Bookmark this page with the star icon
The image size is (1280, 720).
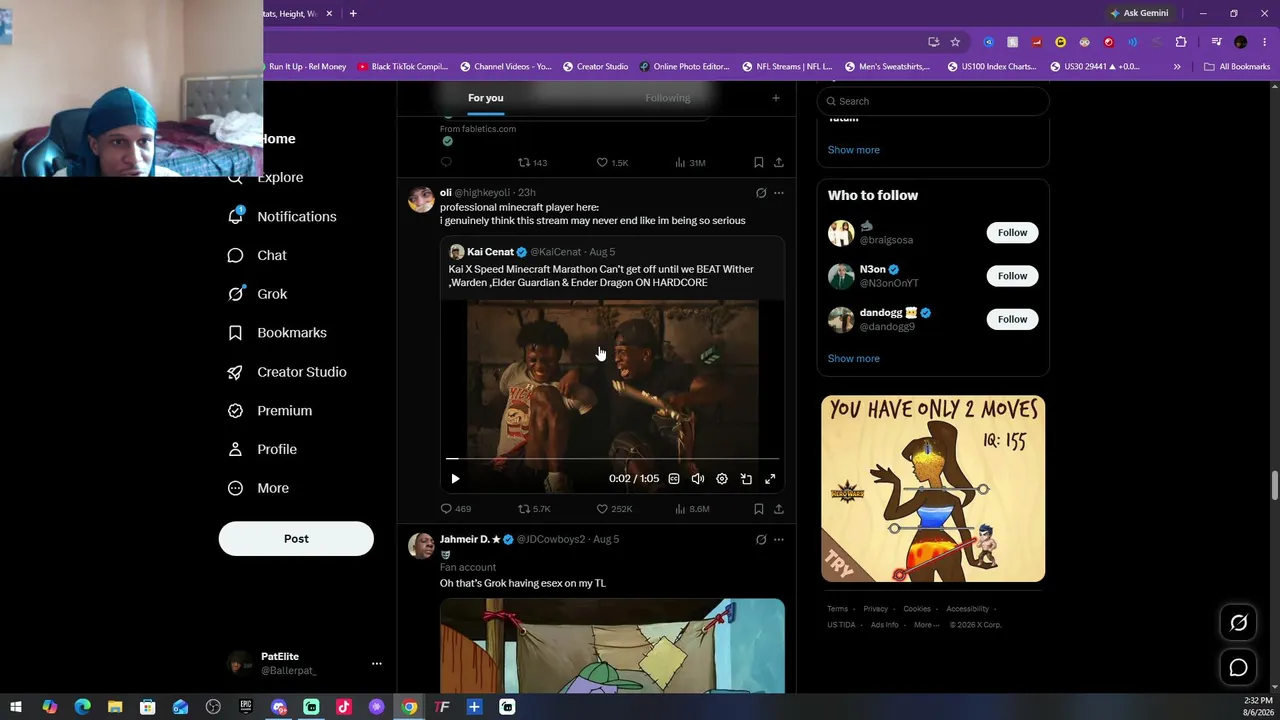(955, 42)
